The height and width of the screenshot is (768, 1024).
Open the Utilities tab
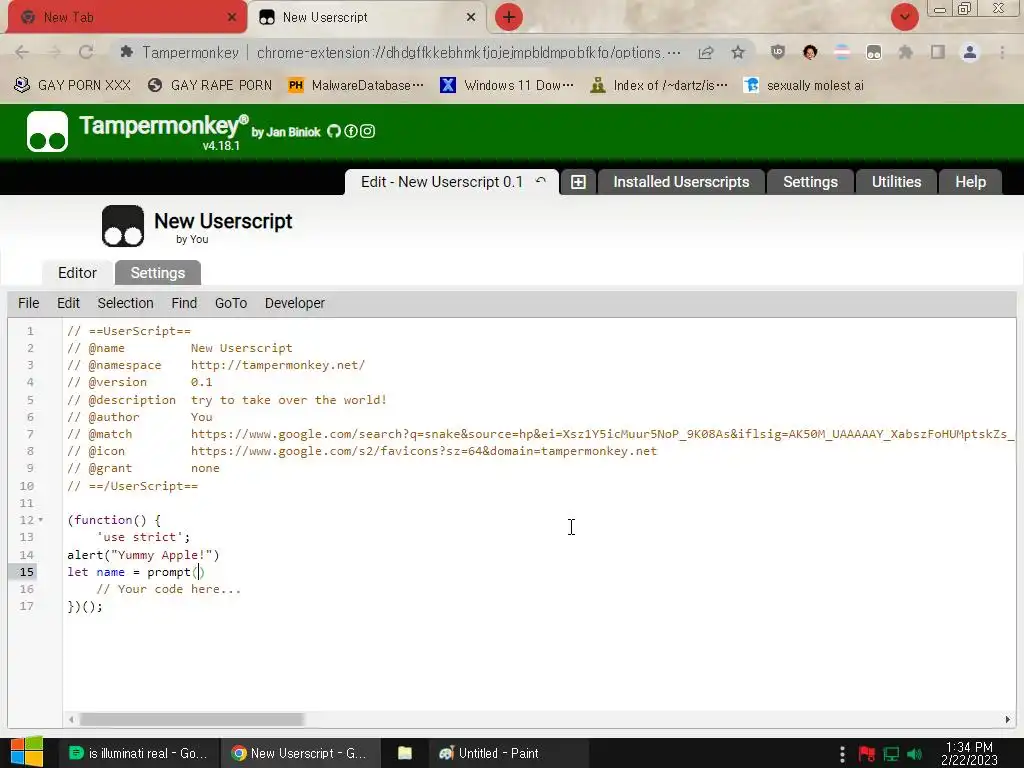(x=896, y=182)
